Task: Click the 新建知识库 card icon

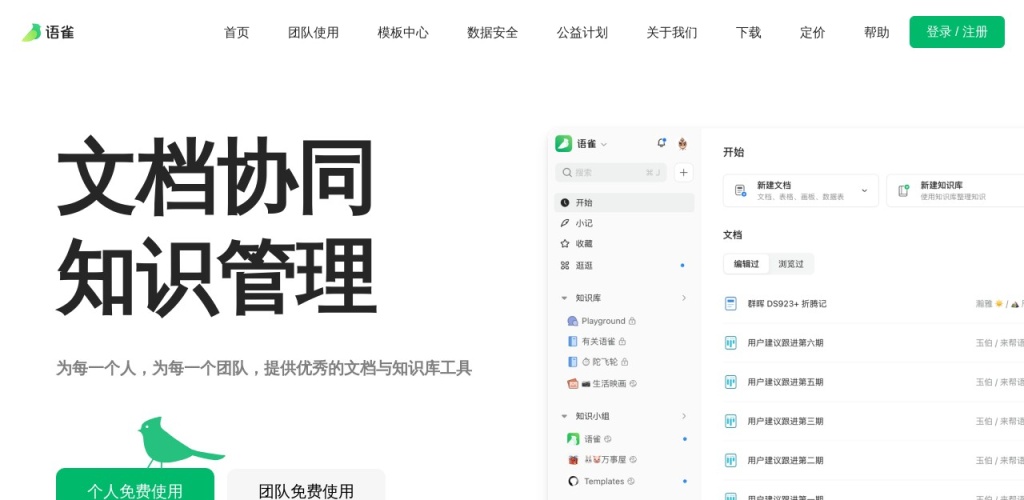Action: click(903, 190)
